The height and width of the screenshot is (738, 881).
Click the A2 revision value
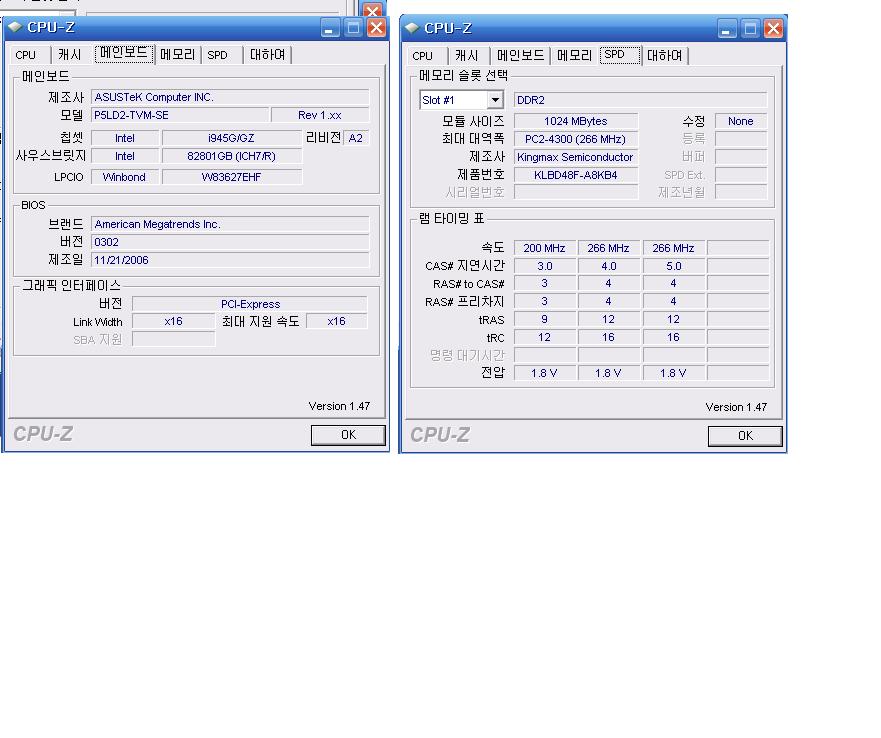[356, 138]
